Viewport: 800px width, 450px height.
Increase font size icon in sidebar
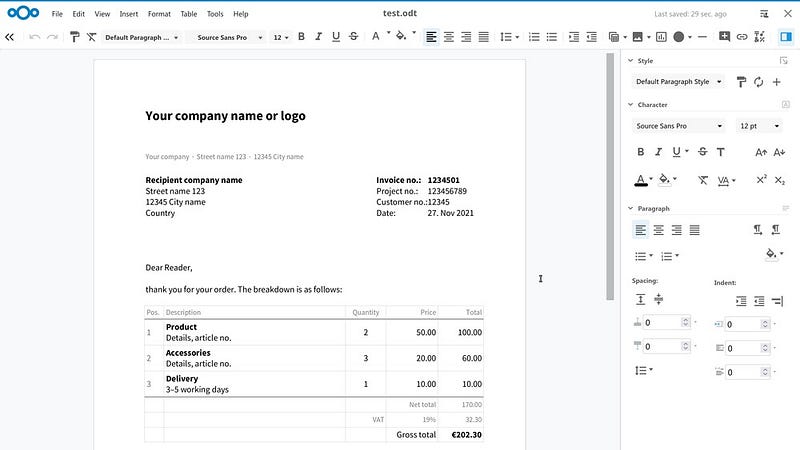pos(761,152)
